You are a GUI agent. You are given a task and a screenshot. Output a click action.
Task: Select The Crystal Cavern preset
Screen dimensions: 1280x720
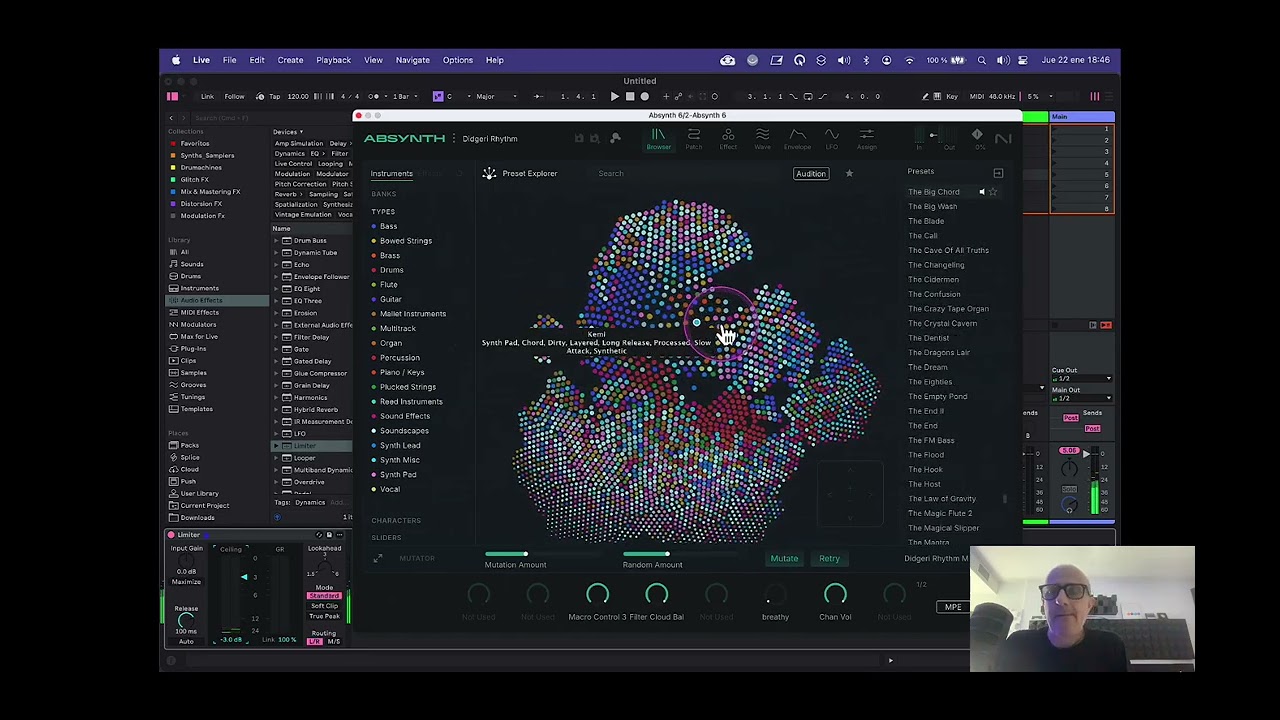click(x=942, y=323)
